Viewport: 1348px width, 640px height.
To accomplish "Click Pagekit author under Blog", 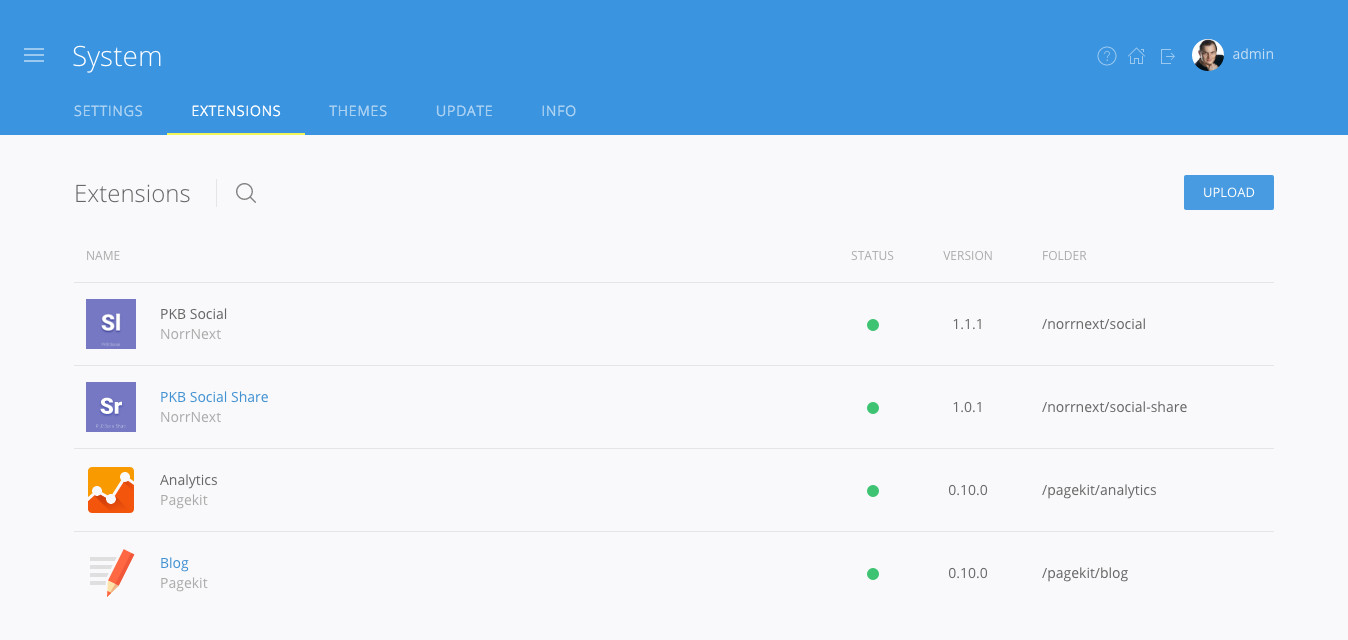I will (184, 583).
